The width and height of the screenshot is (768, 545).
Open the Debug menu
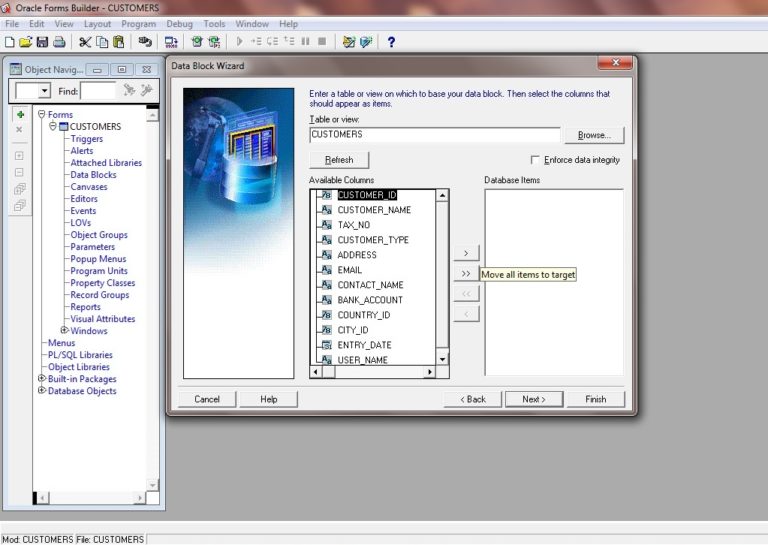[x=179, y=24]
